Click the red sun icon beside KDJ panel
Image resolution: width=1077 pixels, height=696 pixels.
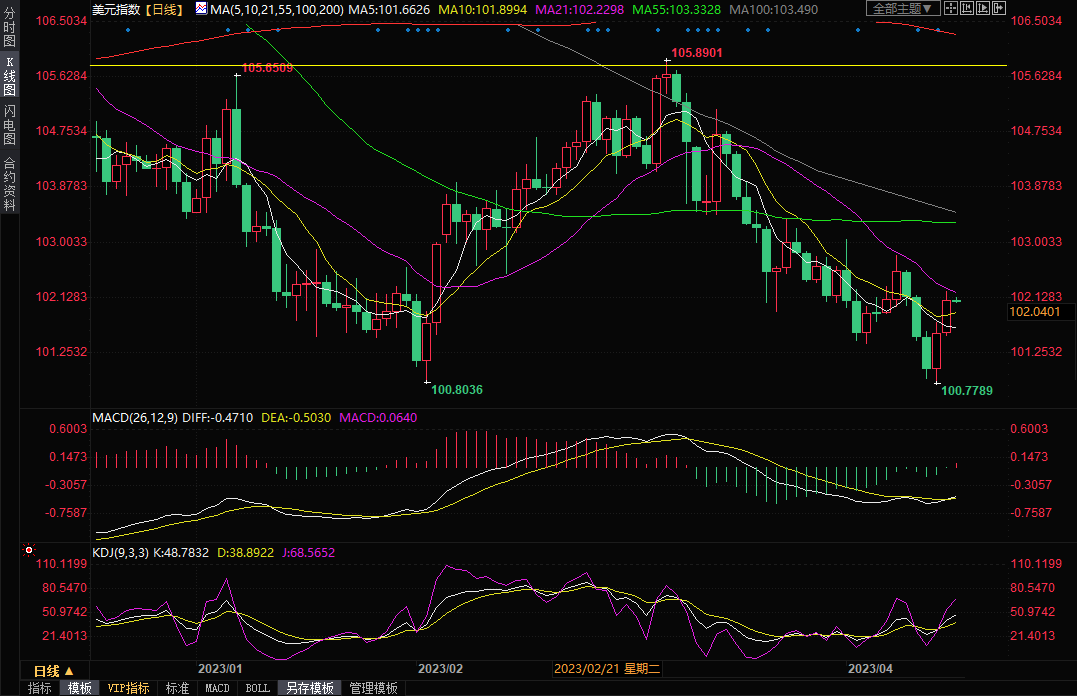pos(28,550)
